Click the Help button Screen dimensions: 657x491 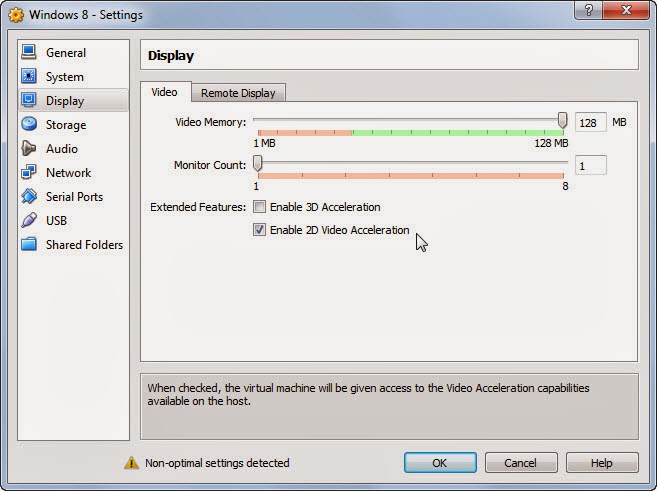click(602, 463)
